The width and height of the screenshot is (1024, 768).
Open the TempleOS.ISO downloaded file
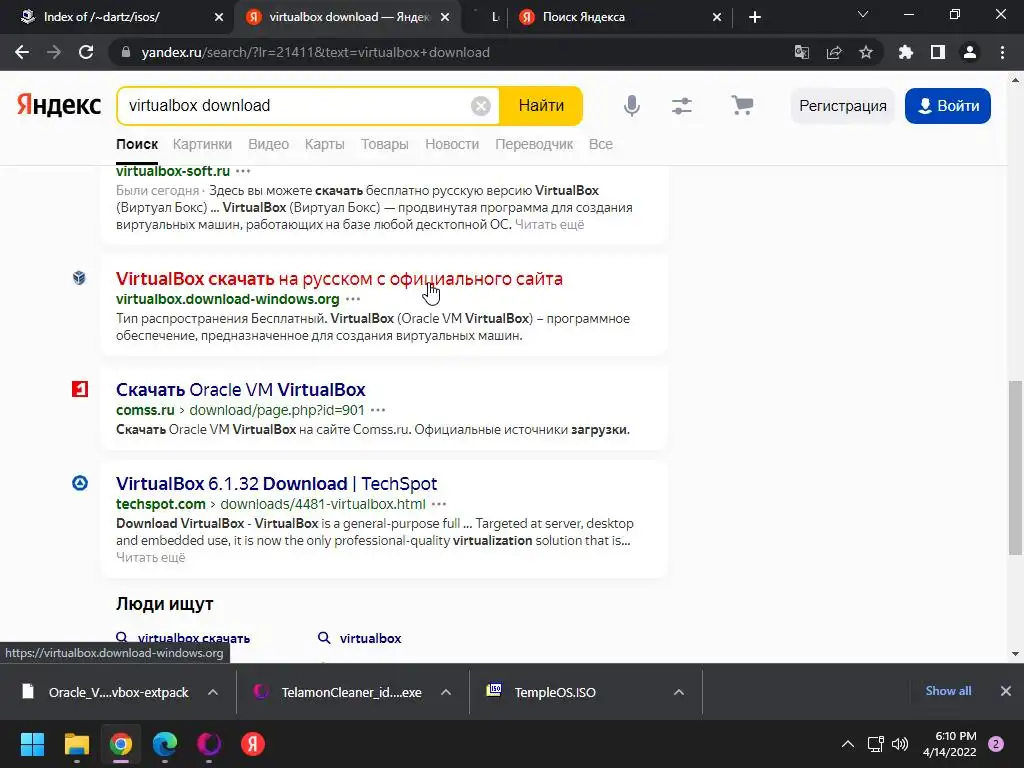click(x=554, y=692)
